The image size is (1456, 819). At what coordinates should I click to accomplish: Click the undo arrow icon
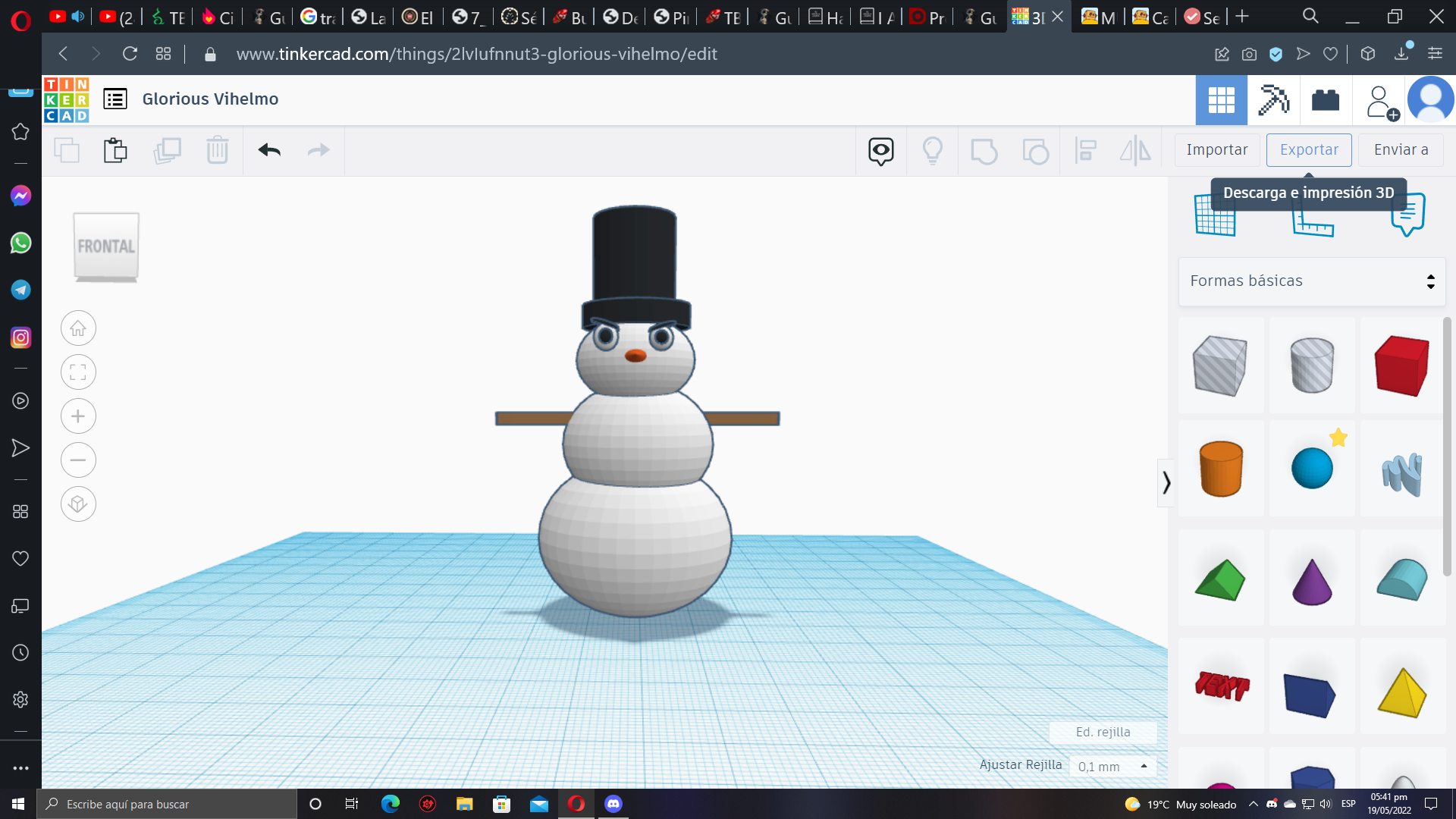[x=269, y=150]
